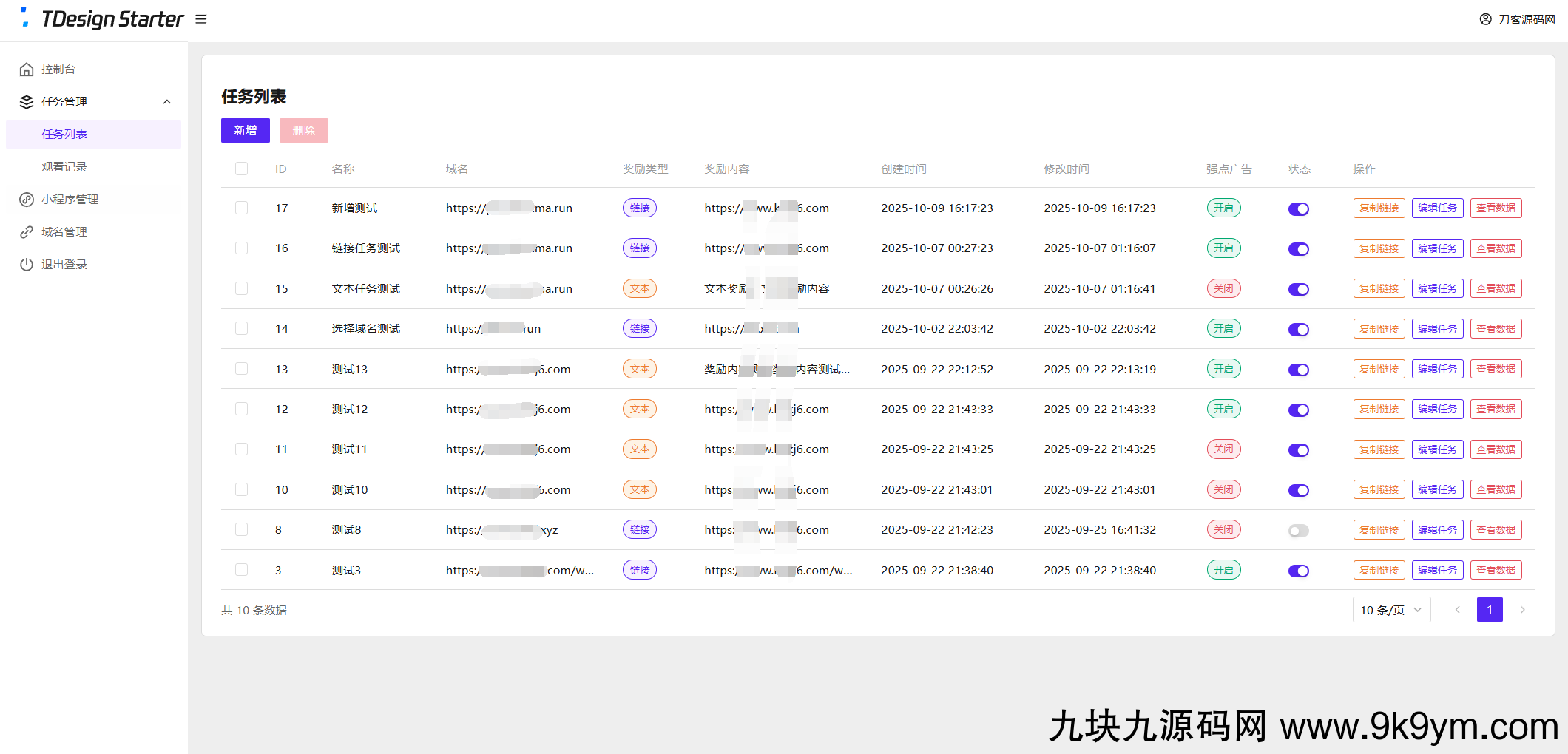Select 任务列表 sidebar menu item
This screenshot has width=1568, height=754.
pyautogui.click(x=64, y=135)
